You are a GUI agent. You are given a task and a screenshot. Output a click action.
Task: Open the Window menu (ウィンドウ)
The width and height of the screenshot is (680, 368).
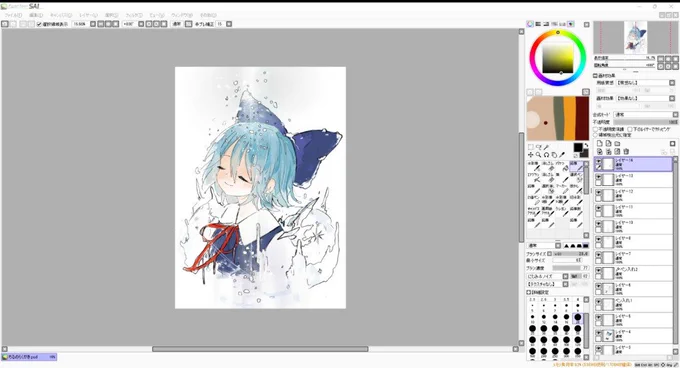(x=182, y=15)
